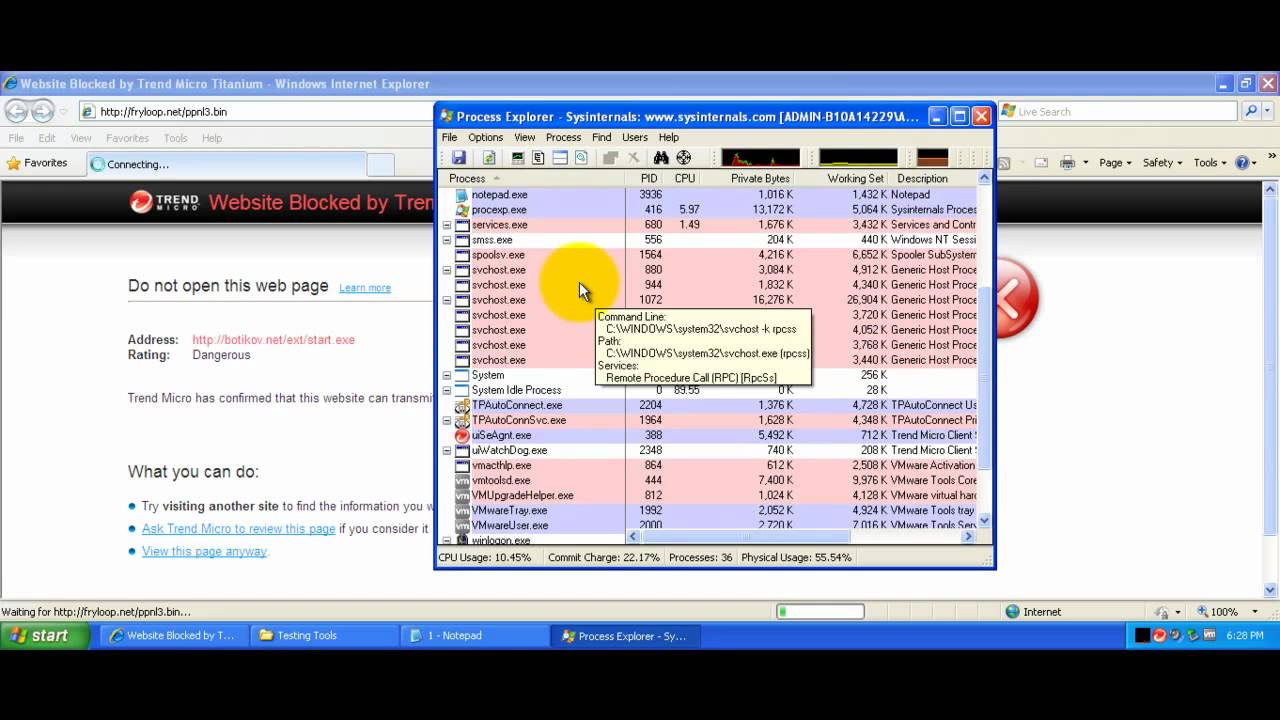The width and height of the screenshot is (1280, 720).
Task: Collapse the System Idle Process node
Action: tap(447, 390)
